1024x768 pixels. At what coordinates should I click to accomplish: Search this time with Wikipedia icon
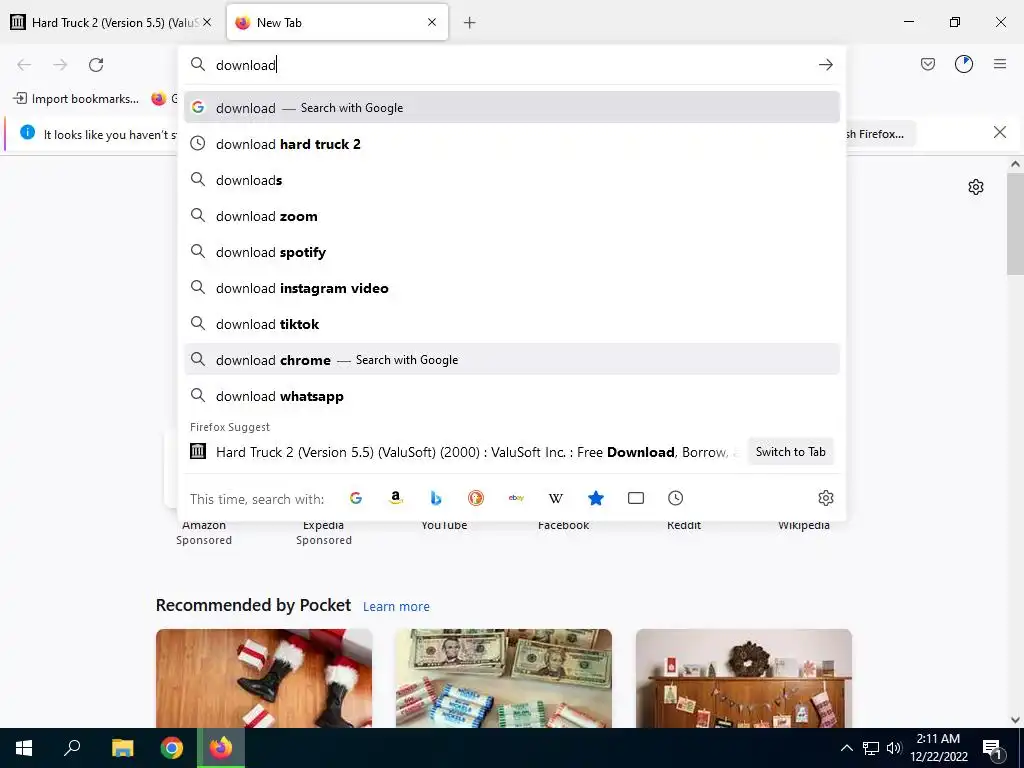click(x=556, y=498)
